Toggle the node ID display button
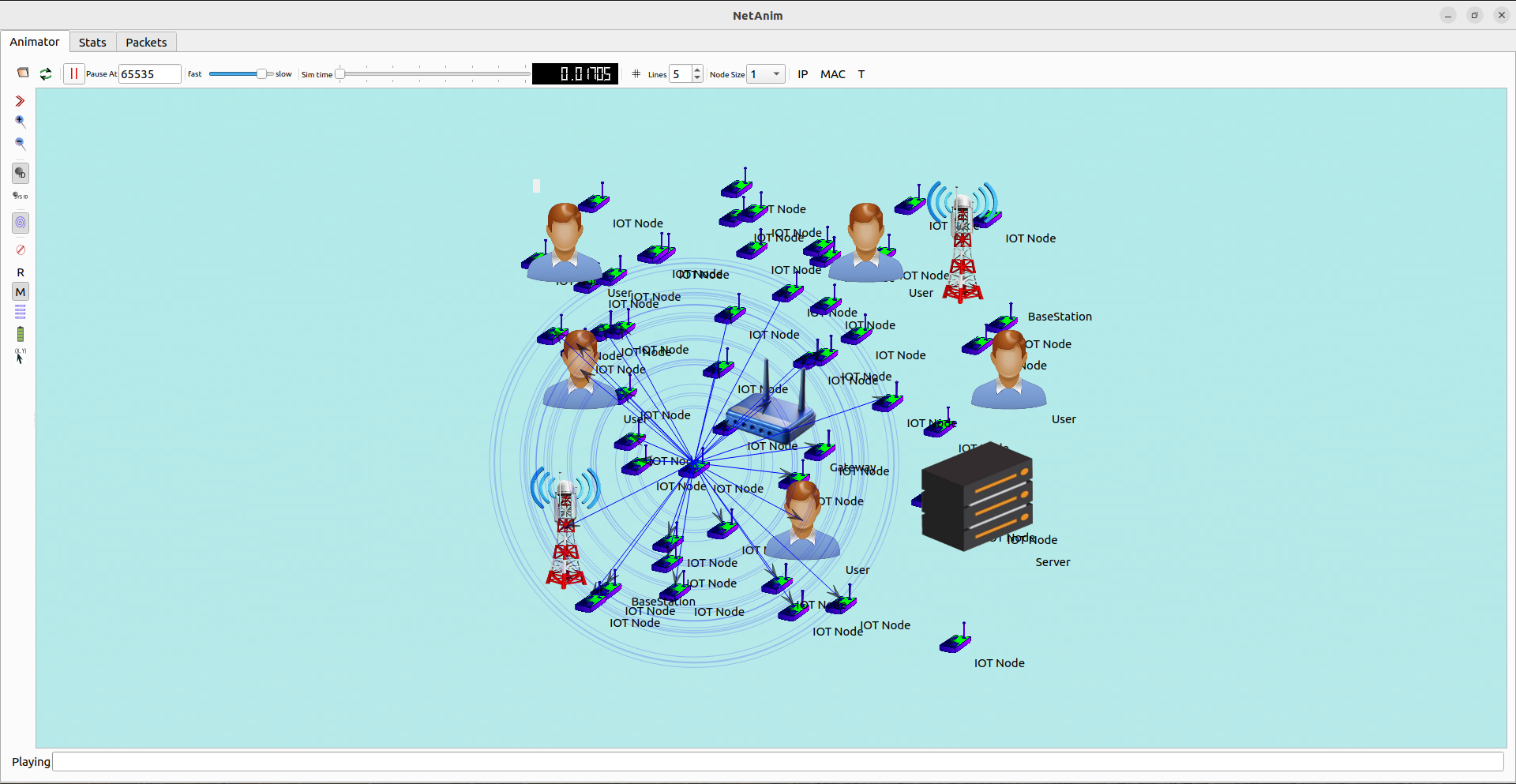The height and width of the screenshot is (784, 1516). [x=21, y=173]
